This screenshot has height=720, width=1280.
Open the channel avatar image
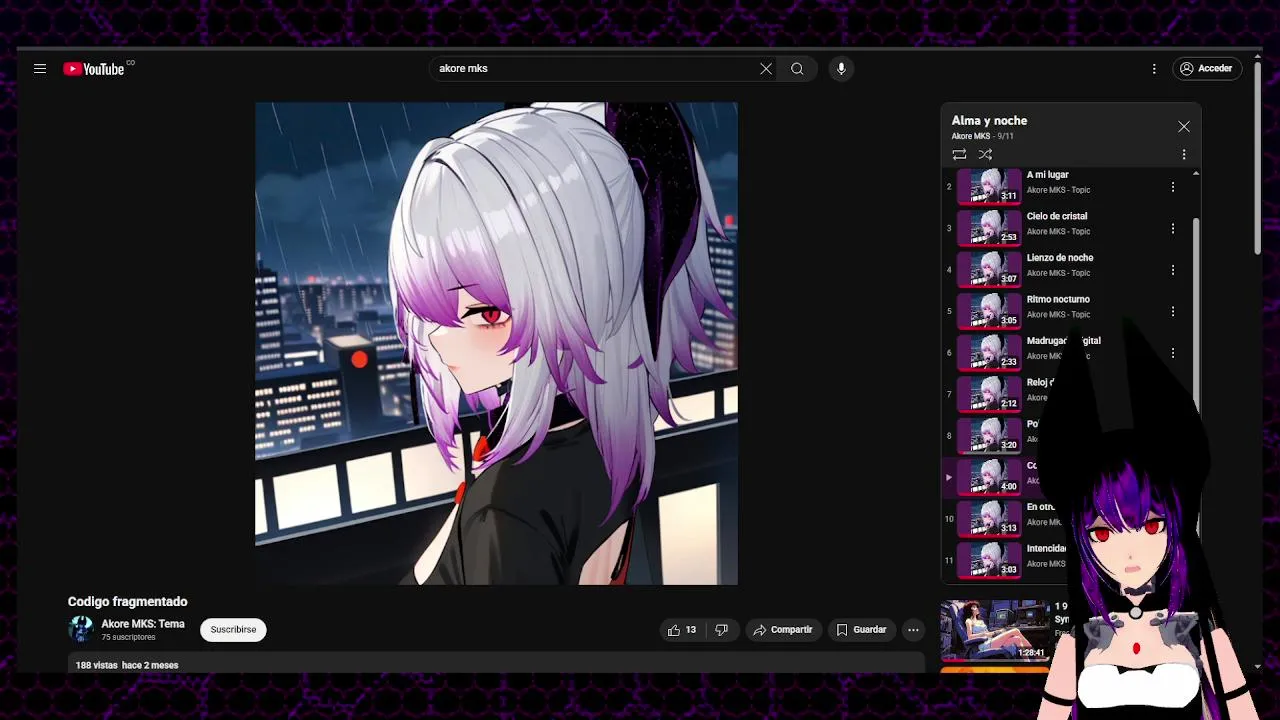click(x=81, y=629)
